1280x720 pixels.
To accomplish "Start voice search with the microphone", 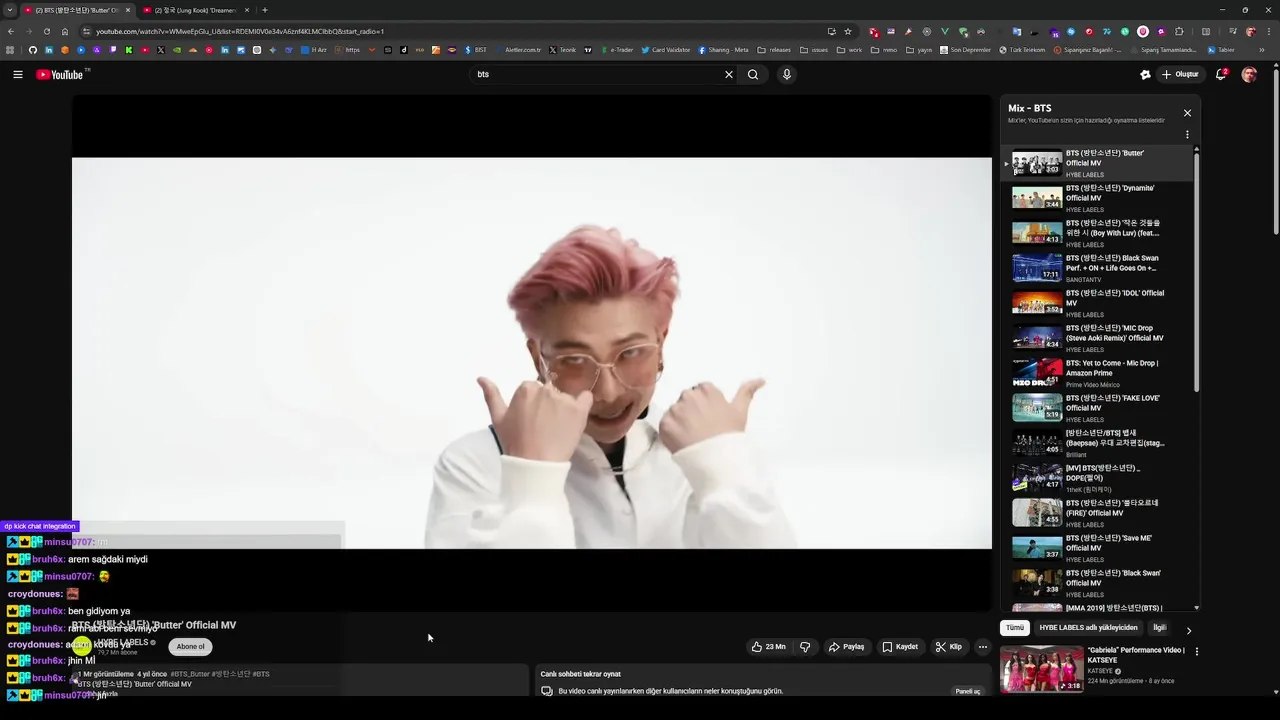I will pyautogui.click(x=787, y=74).
